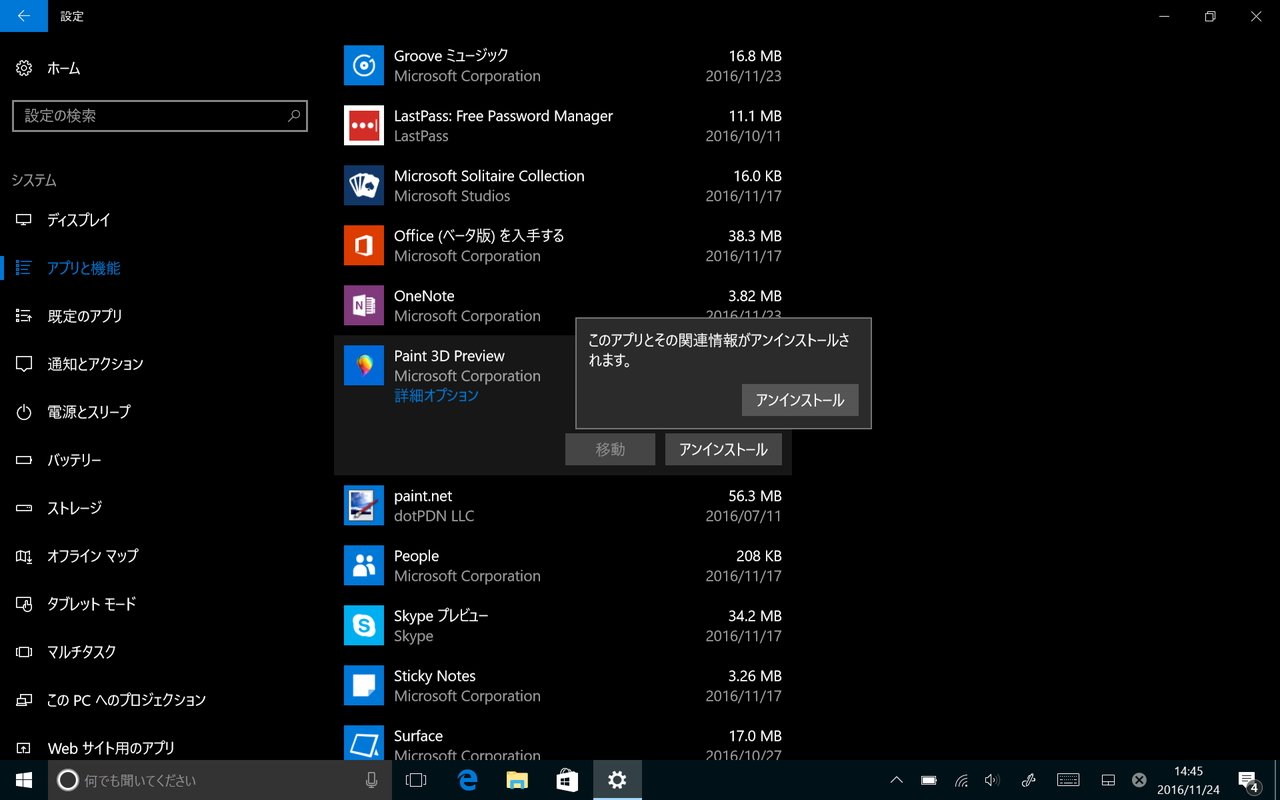Click the OneNote app name

pos(424,296)
